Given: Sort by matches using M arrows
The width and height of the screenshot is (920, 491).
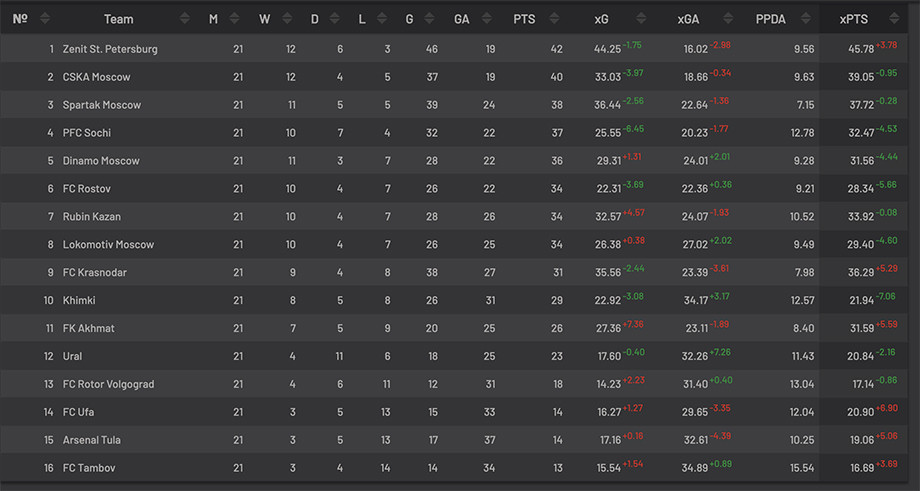Looking at the screenshot, I should (x=234, y=19).
